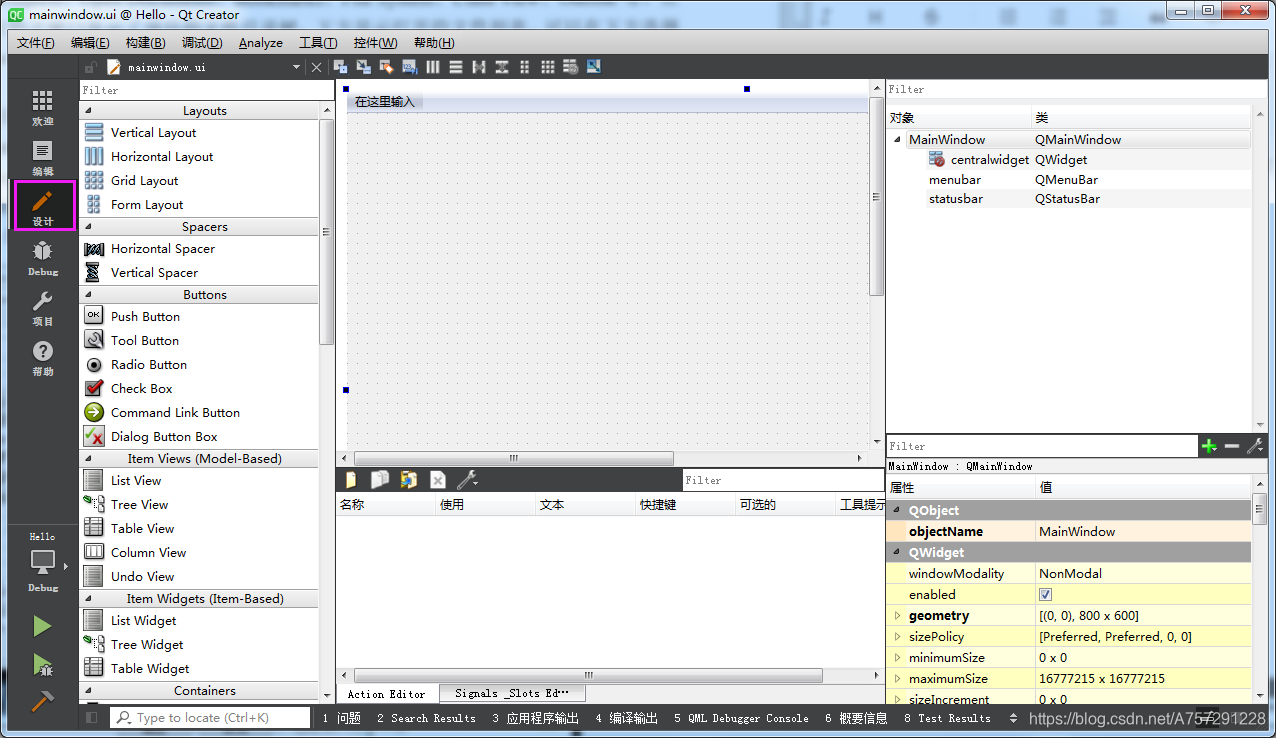This screenshot has width=1276, height=738.
Task: Collapse MainWindow node in object tree
Action: click(898, 140)
